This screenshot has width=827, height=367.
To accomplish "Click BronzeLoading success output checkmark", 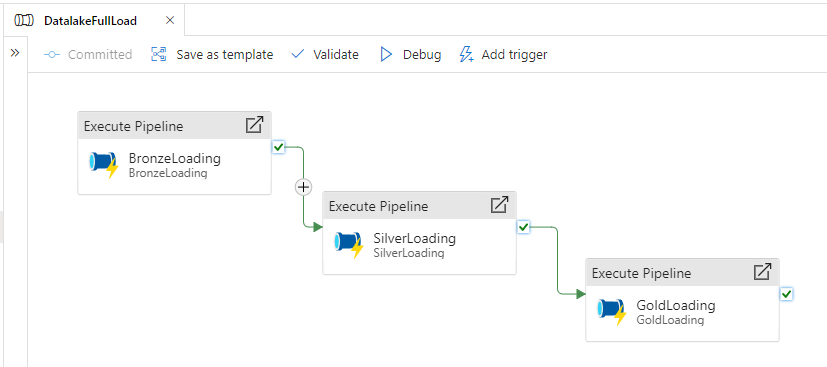I will [x=278, y=147].
